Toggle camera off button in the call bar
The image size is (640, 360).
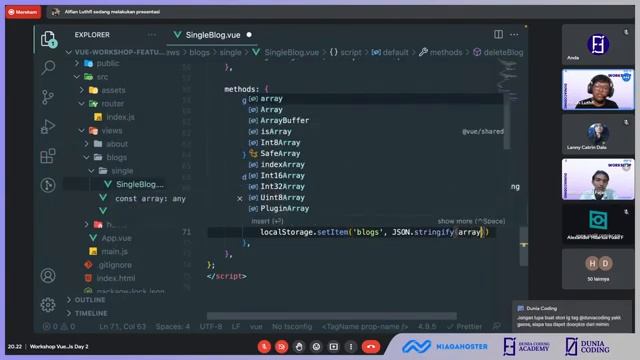[x=282, y=347]
